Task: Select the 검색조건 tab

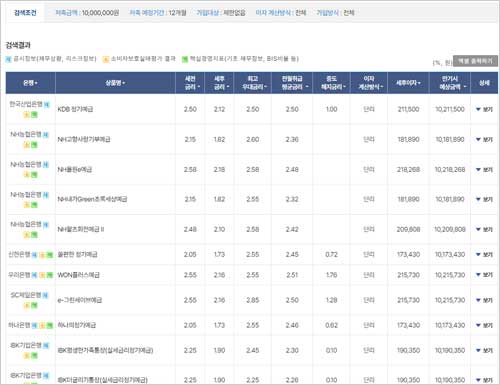Action: 25,13
